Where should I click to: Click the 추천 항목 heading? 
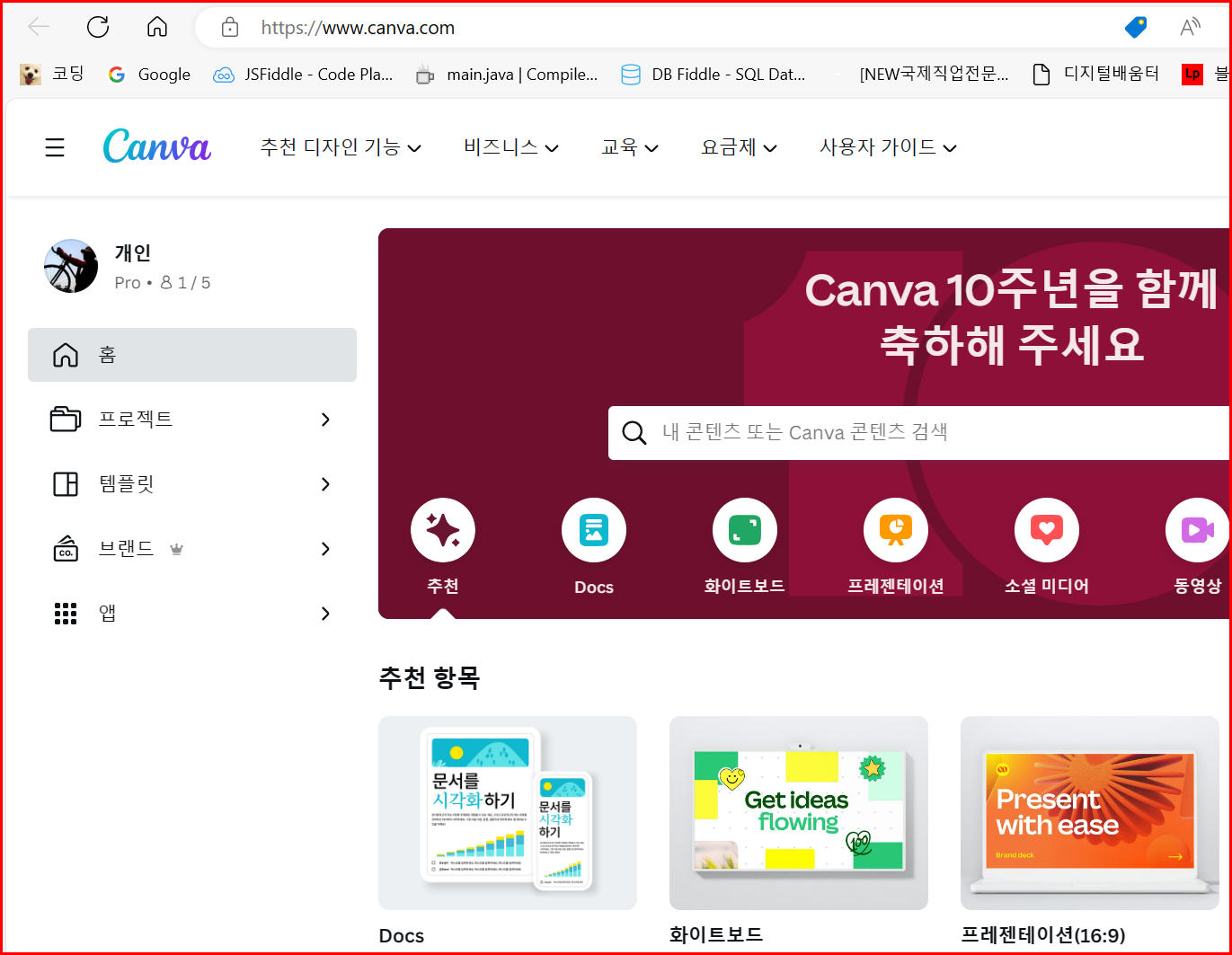pos(430,677)
